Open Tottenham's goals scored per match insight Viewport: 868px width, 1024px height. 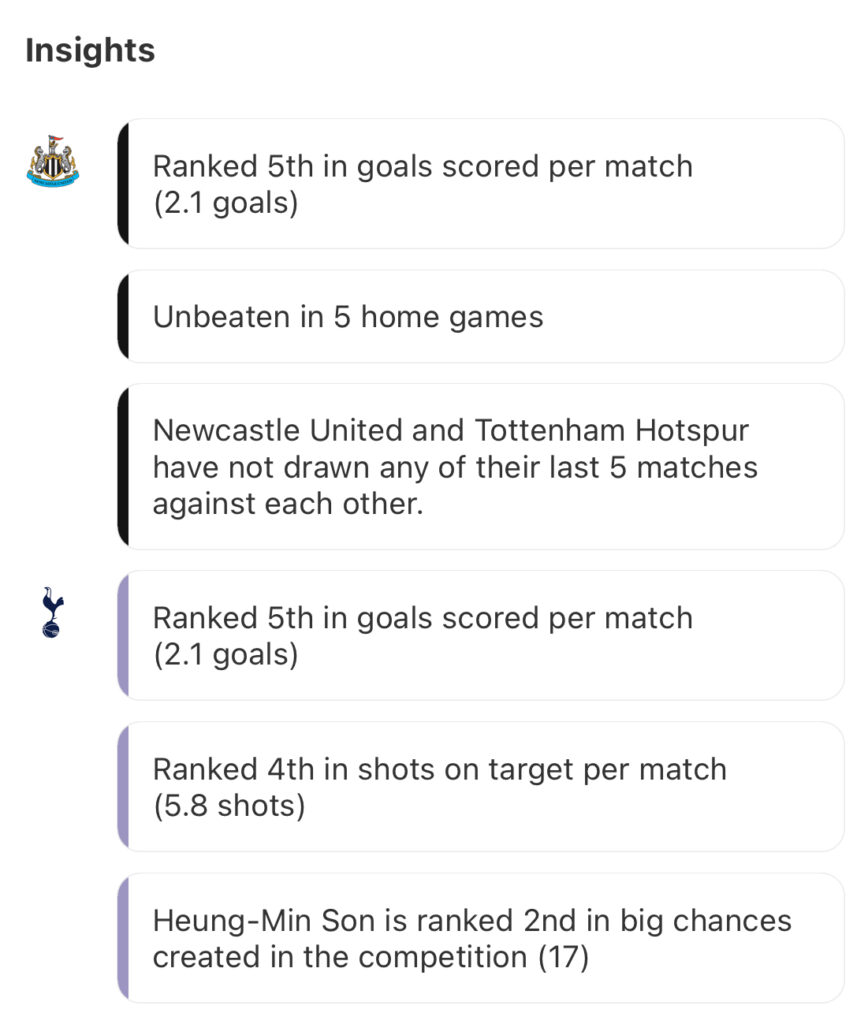pos(481,635)
